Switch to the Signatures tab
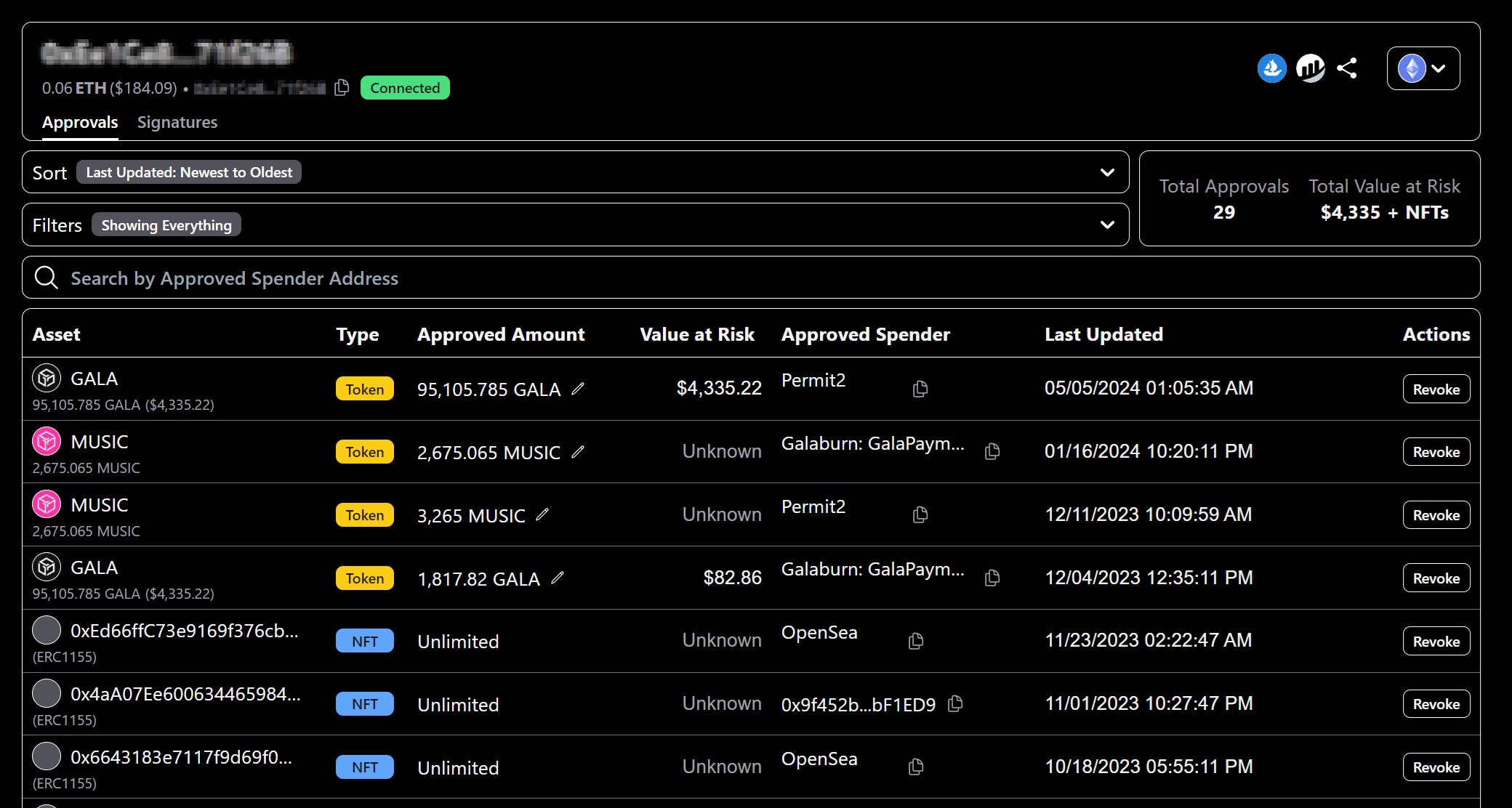This screenshot has height=808, width=1512. [177, 122]
